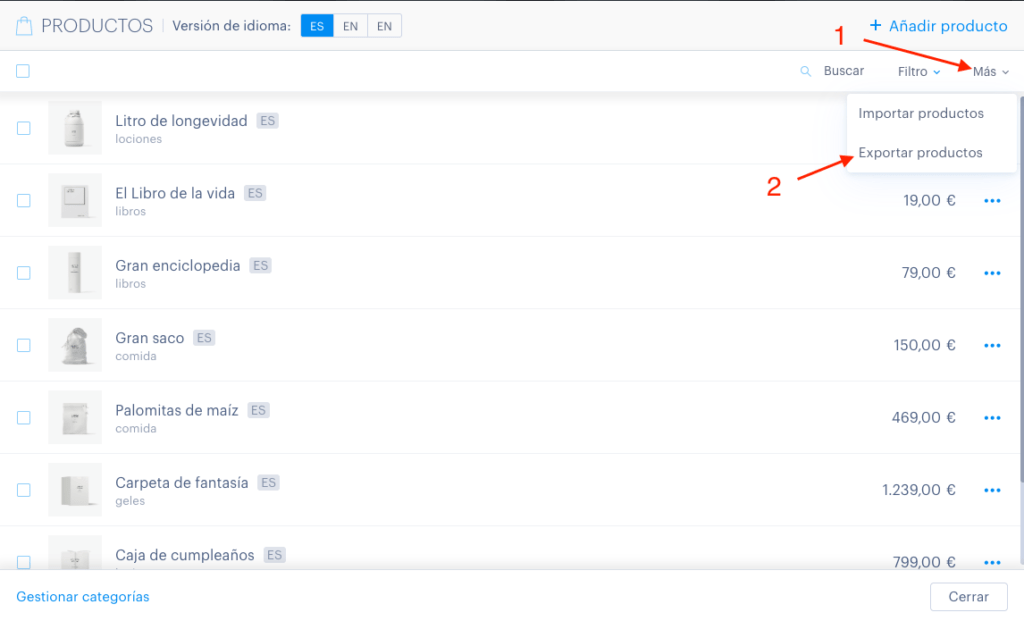Open the Palomitas de maíz product name
Screen dimensions: 1024x621
(176, 411)
